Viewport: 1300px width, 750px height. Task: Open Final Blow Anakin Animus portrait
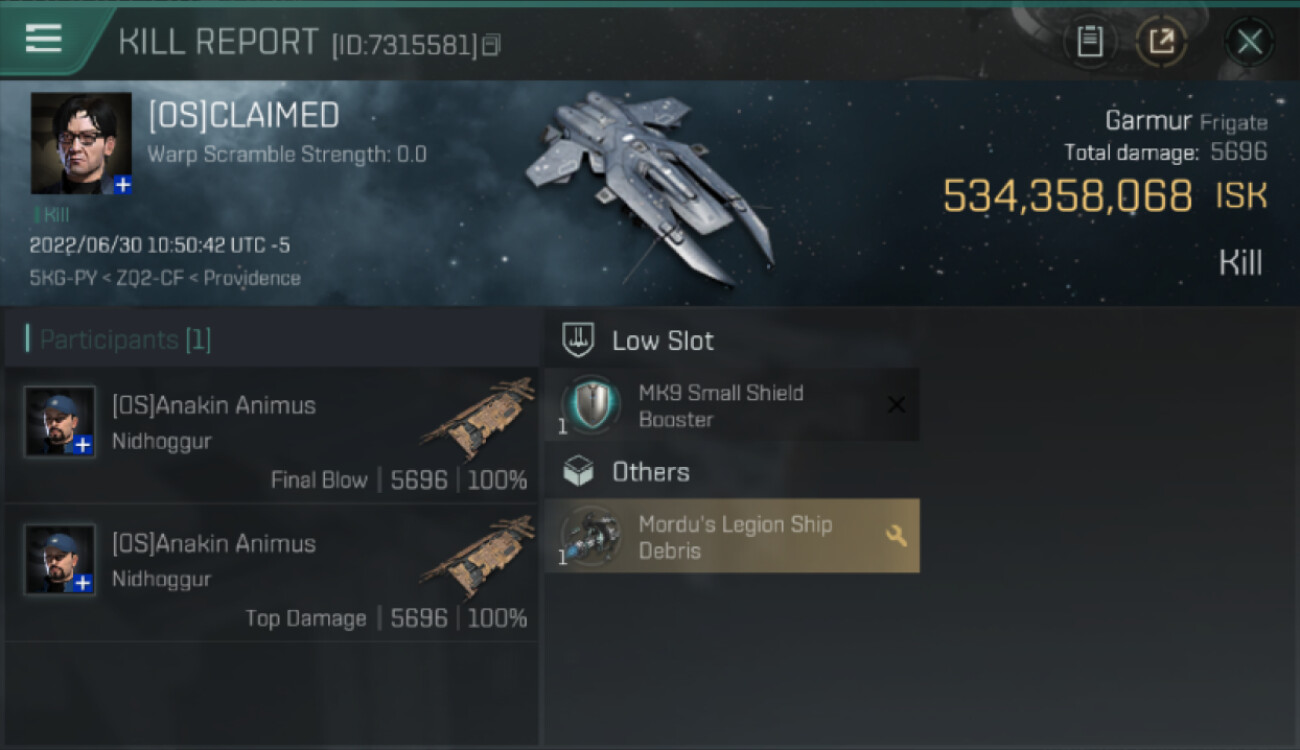(x=60, y=421)
